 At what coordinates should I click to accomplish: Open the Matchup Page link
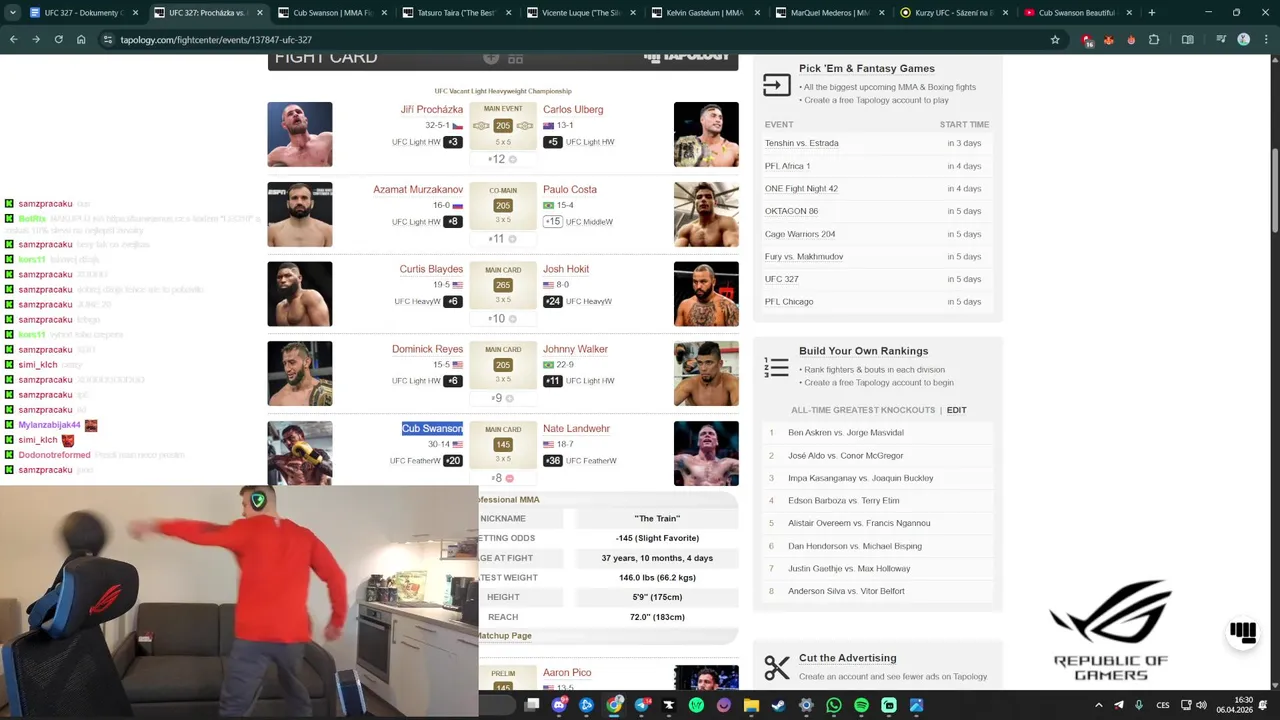505,636
